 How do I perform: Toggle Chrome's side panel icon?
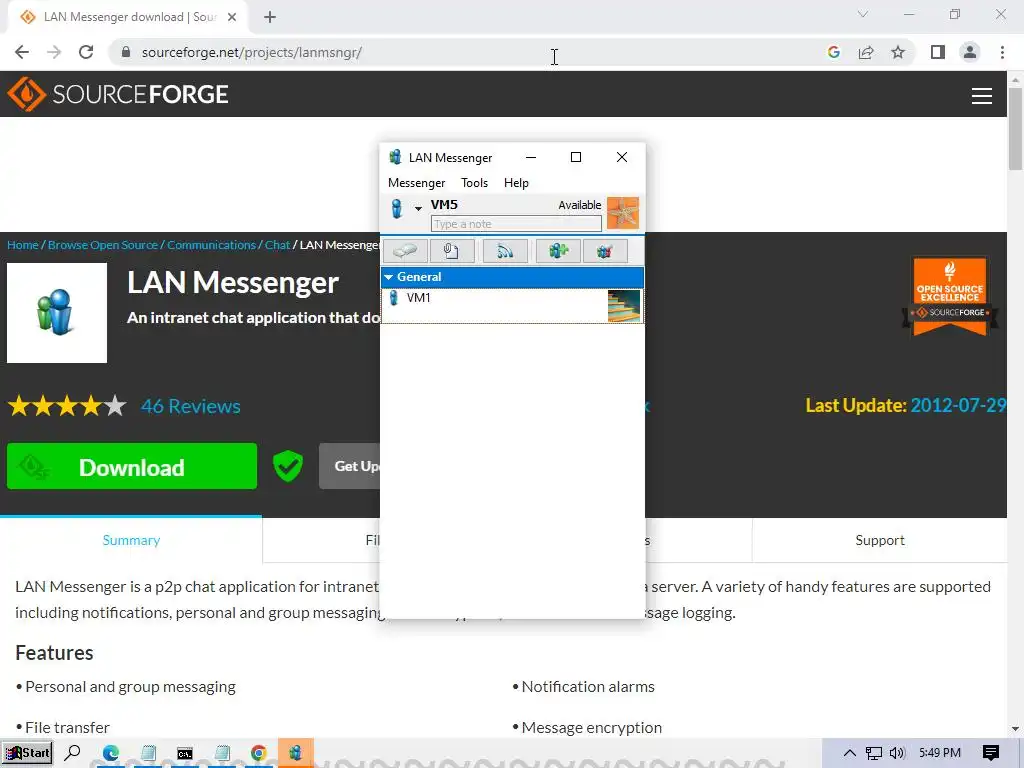tap(938, 52)
